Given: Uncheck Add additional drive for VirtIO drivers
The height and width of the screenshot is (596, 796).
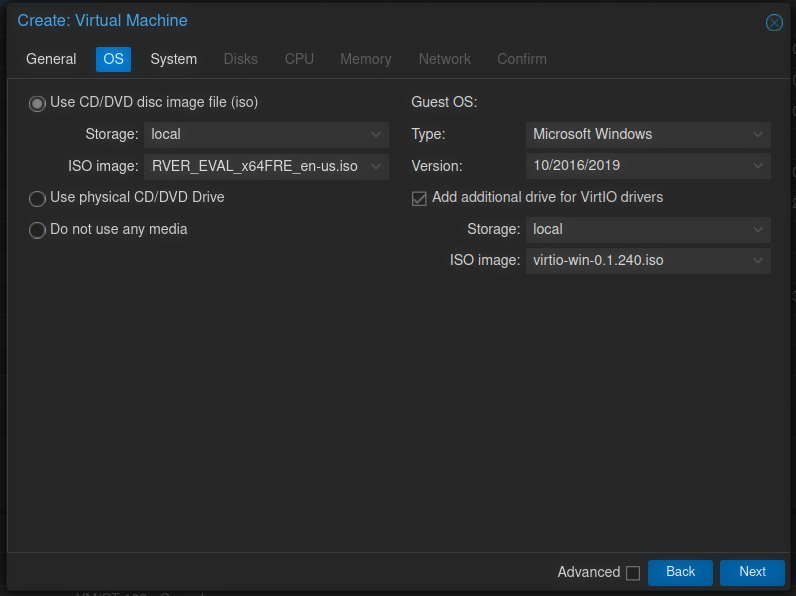Looking at the screenshot, I should [x=419, y=198].
